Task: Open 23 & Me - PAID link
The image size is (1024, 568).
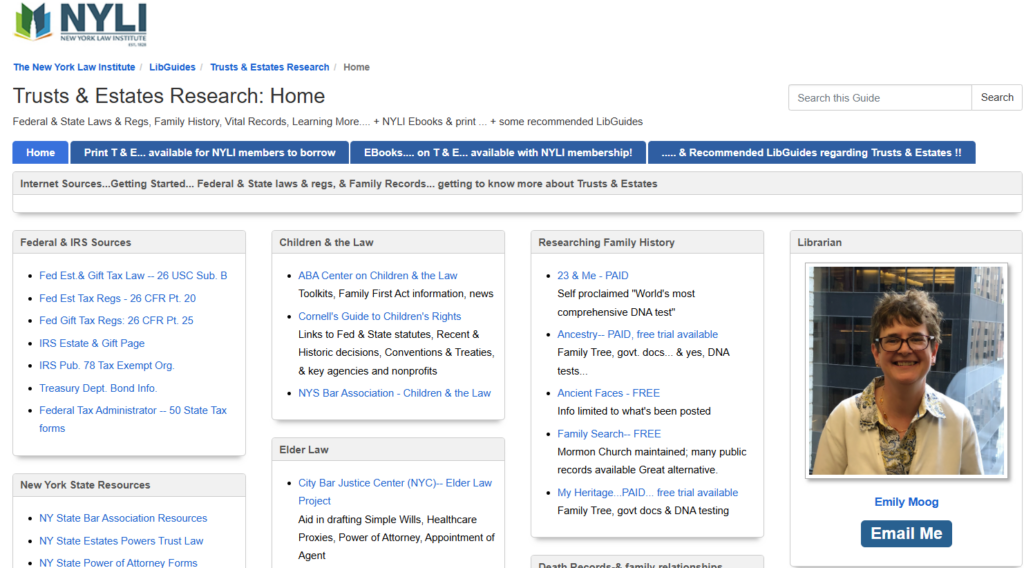Action: coord(592,276)
